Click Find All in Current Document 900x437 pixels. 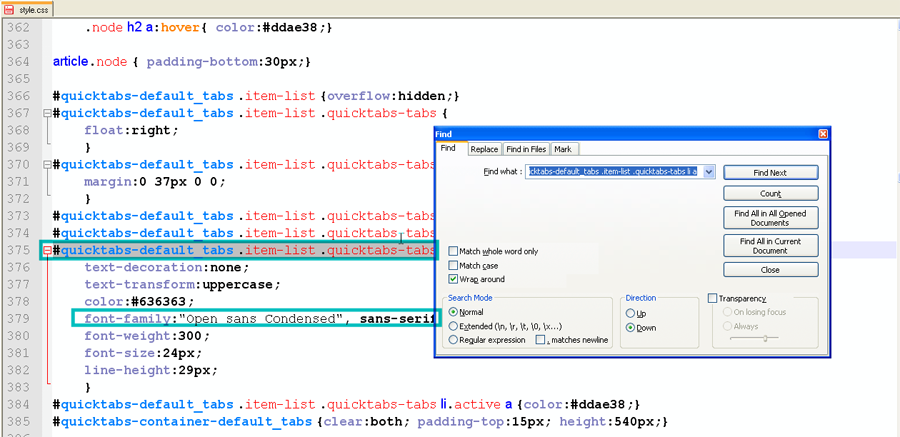(770, 246)
